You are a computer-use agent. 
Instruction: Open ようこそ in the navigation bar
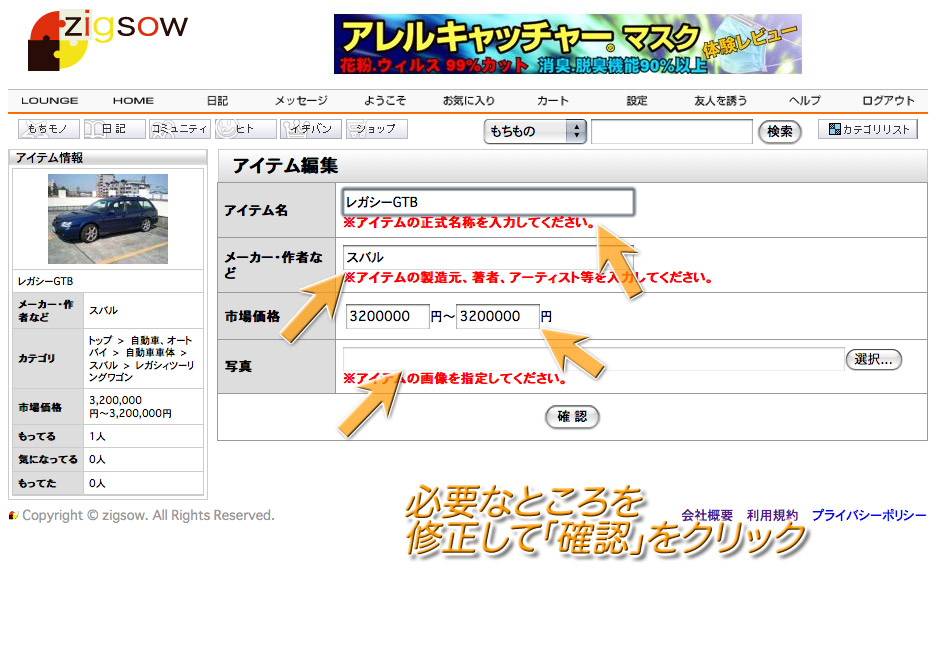pos(385,101)
